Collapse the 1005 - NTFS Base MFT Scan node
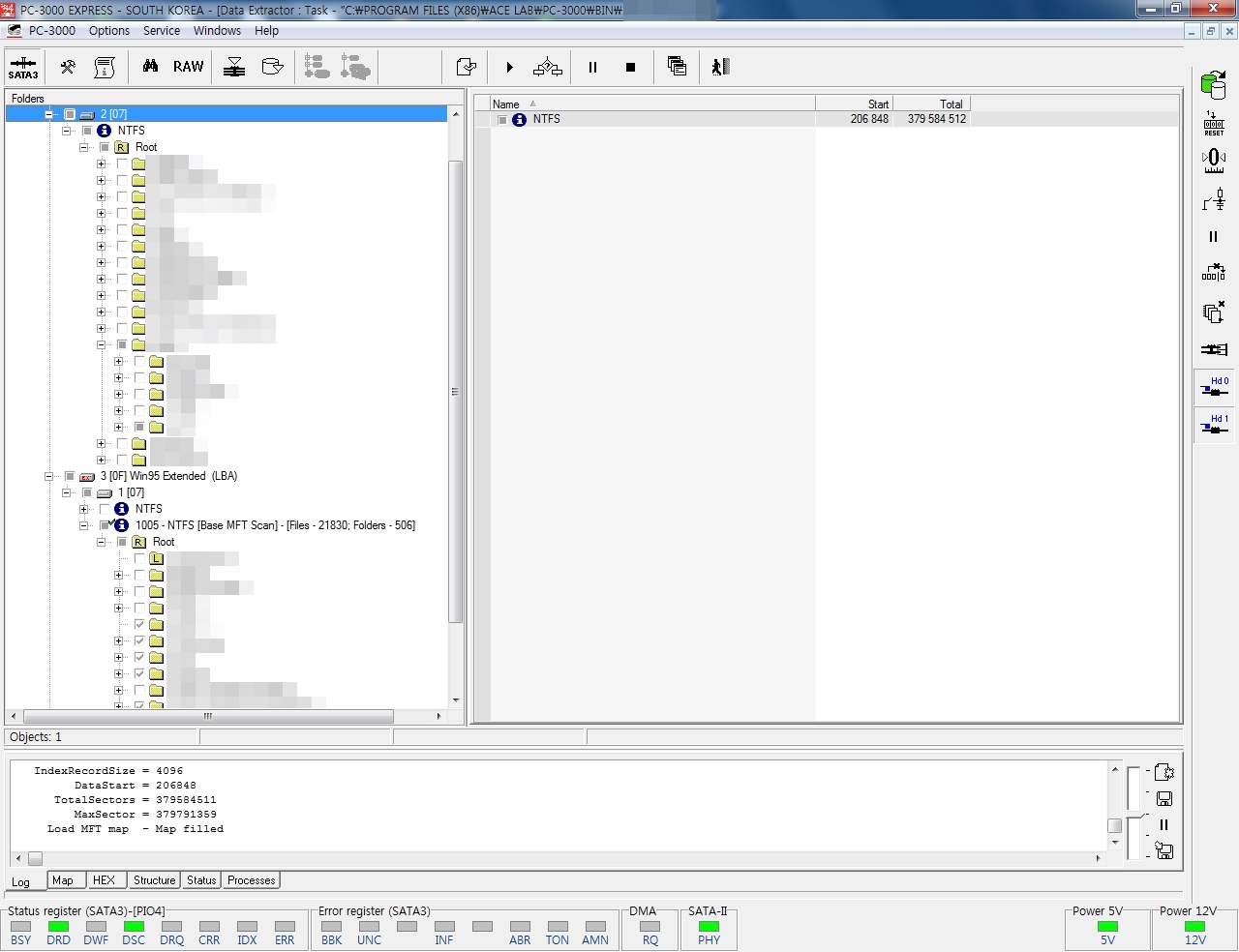Viewport: 1239px width, 952px height. point(84,525)
